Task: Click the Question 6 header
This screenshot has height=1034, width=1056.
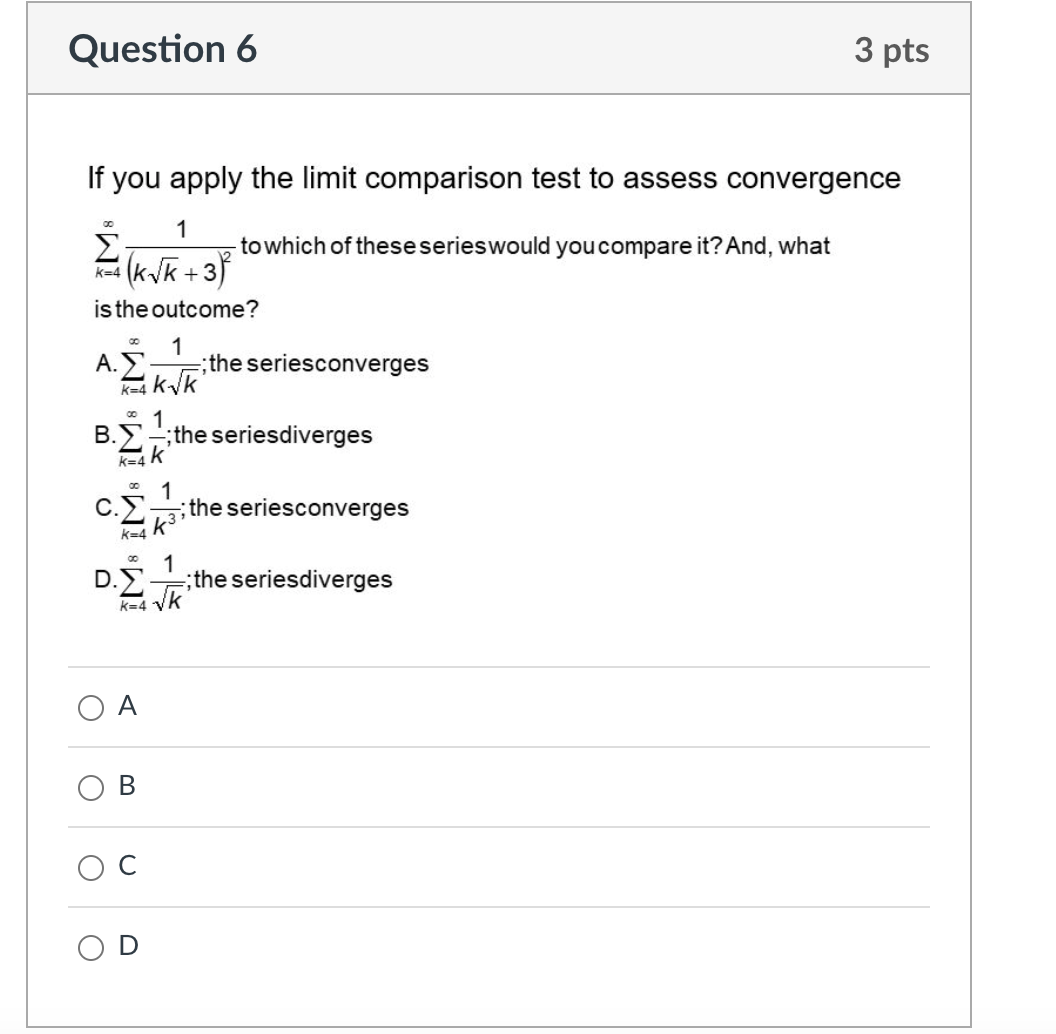Action: 163,49
